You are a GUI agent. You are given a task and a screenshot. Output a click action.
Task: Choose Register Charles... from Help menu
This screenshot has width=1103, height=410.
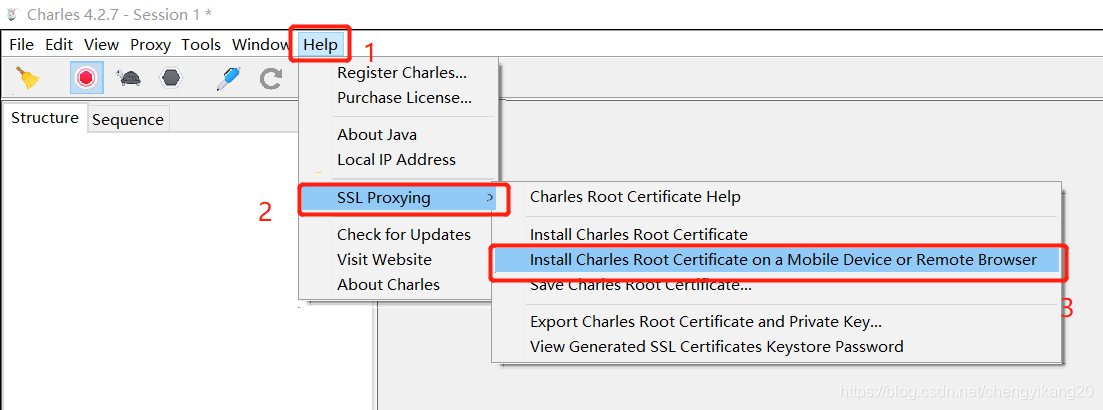click(x=402, y=72)
